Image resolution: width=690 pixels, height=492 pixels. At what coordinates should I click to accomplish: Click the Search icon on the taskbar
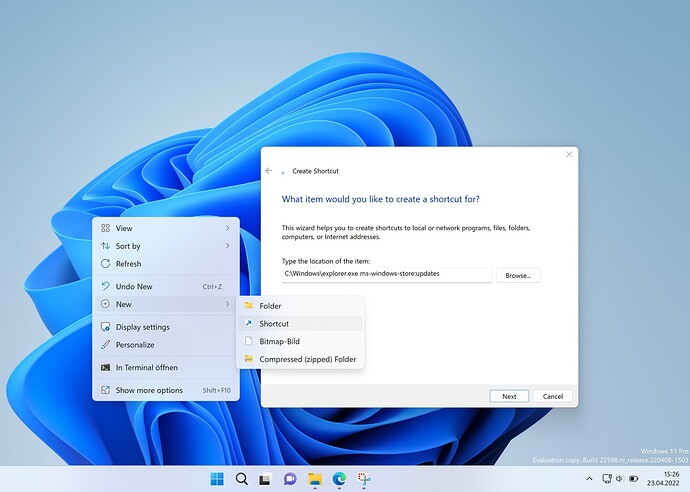[241, 479]
